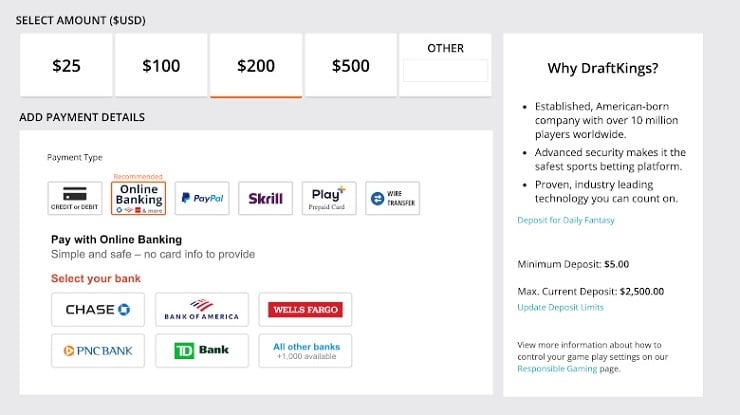
Task: Select the $200 deposit amount
Action: pyautogui.click(x=256, y=66)
